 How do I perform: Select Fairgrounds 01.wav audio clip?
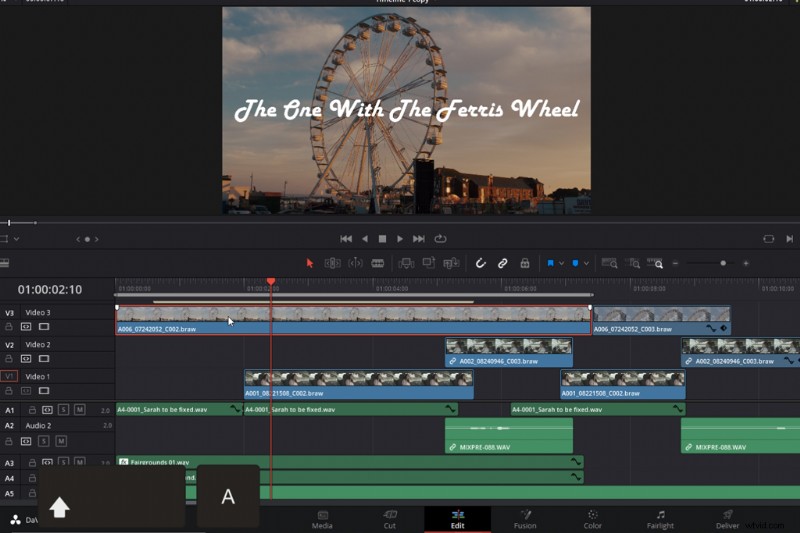pyautogui.click(x=350, y=462)
